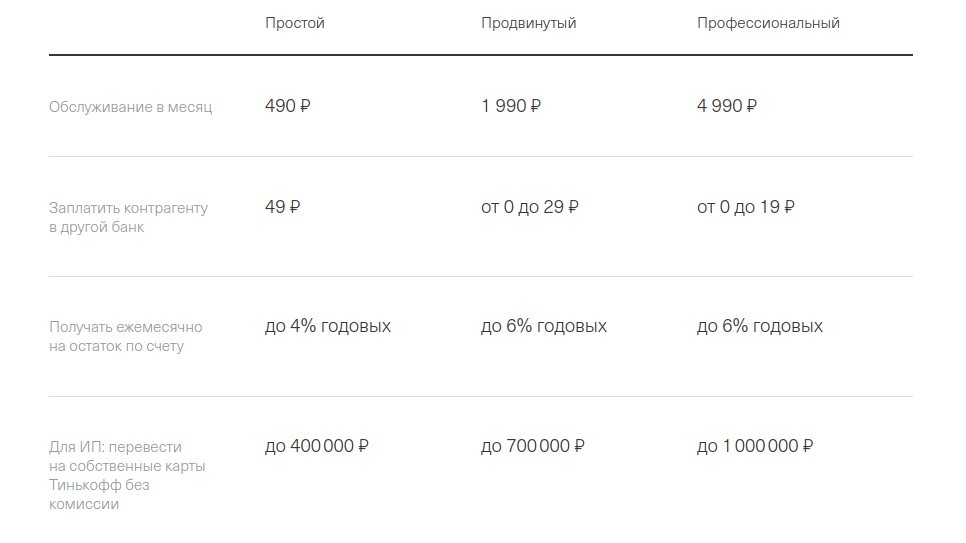Click the 1 990 ₽ monthly service price

511,106
